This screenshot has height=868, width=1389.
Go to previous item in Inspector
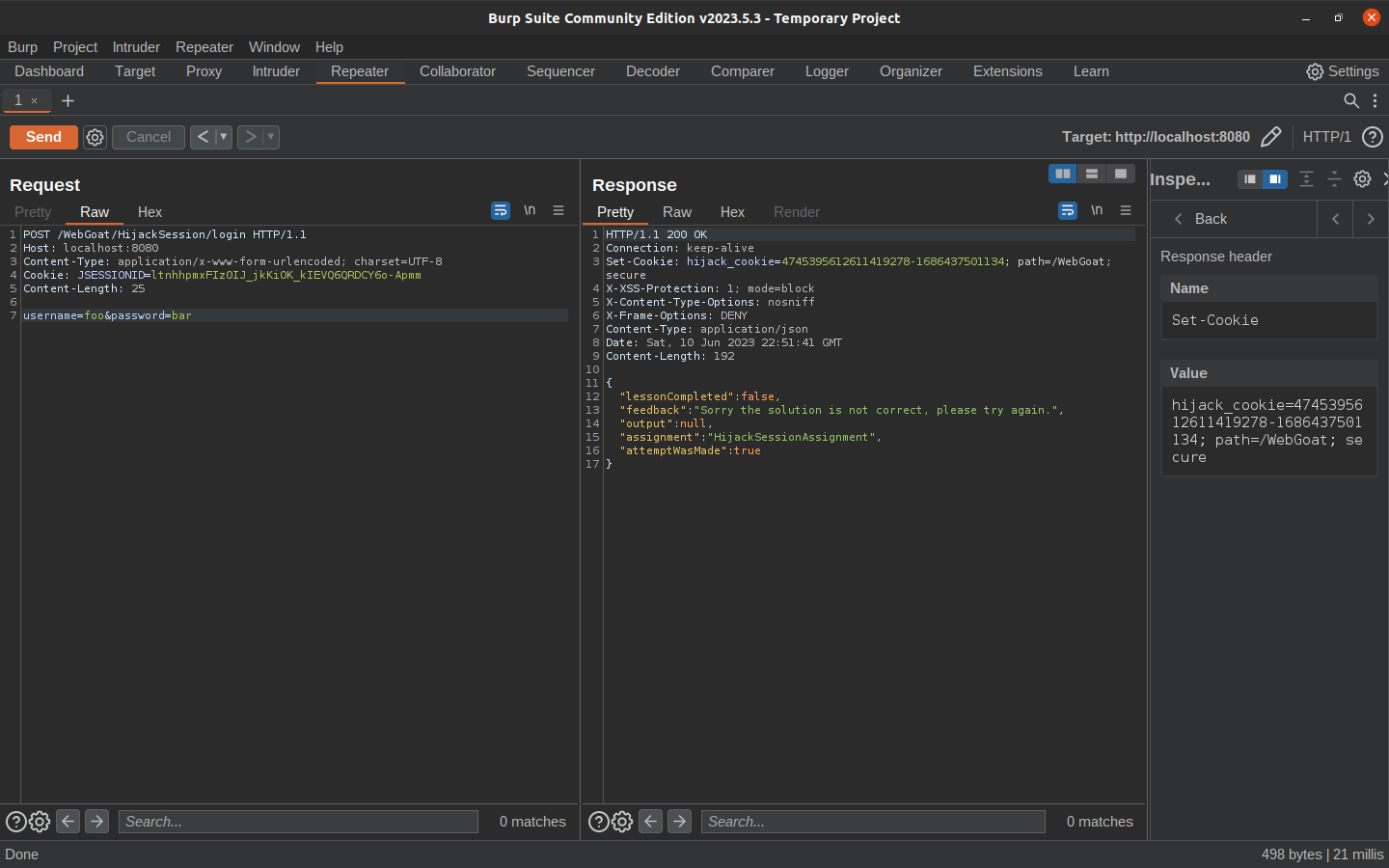[x=1335, y=219]
